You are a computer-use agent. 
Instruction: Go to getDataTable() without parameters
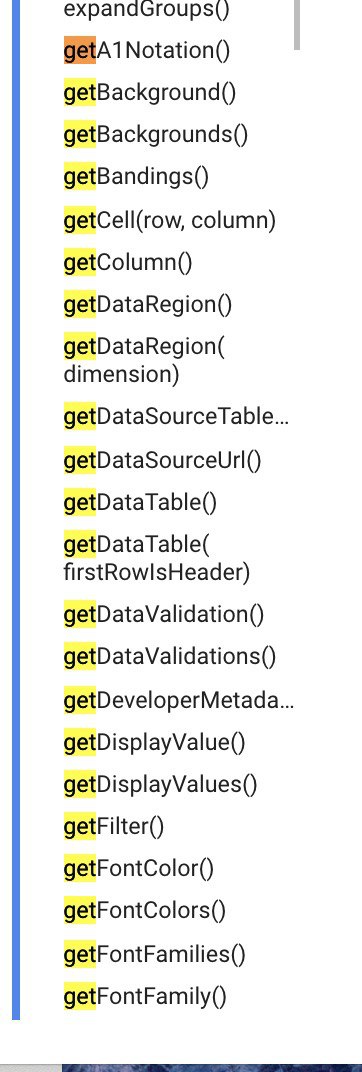click(x=140, y=502)
